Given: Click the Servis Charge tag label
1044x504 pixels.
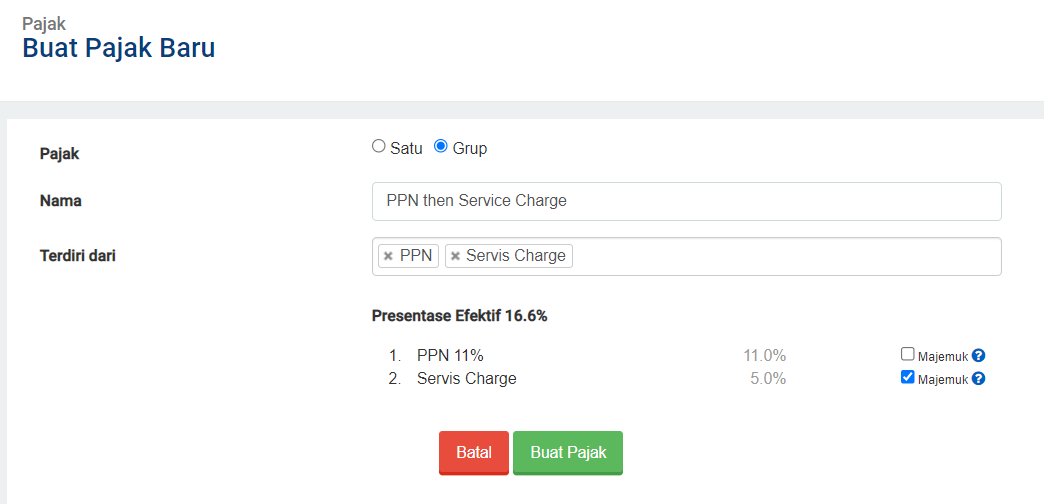Looking at the screenshot, I should (x=516, y=256).
